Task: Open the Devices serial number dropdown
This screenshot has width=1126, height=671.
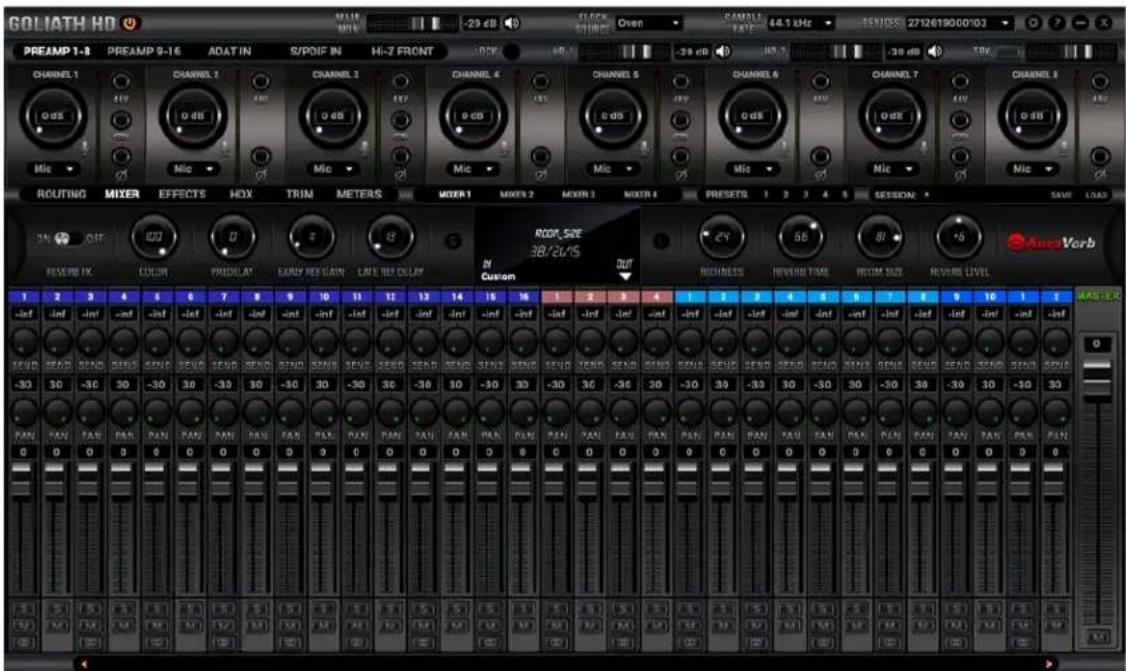Action: tap(959, 23)
